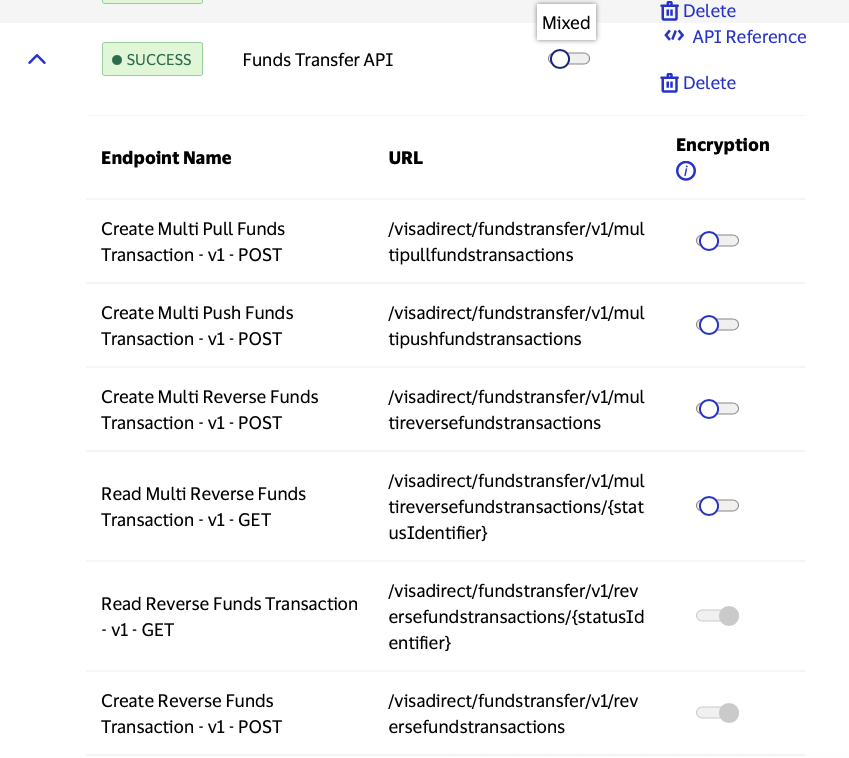Click the info icon under Encryption header

pyautogui.click(x=686, y=171)
